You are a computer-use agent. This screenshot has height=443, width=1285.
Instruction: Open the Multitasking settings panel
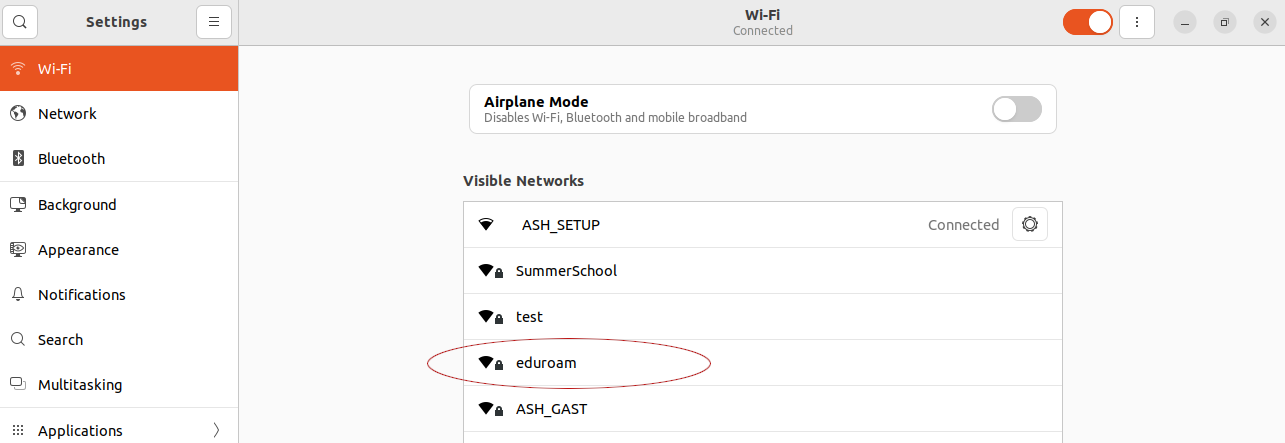pos(119,385)
